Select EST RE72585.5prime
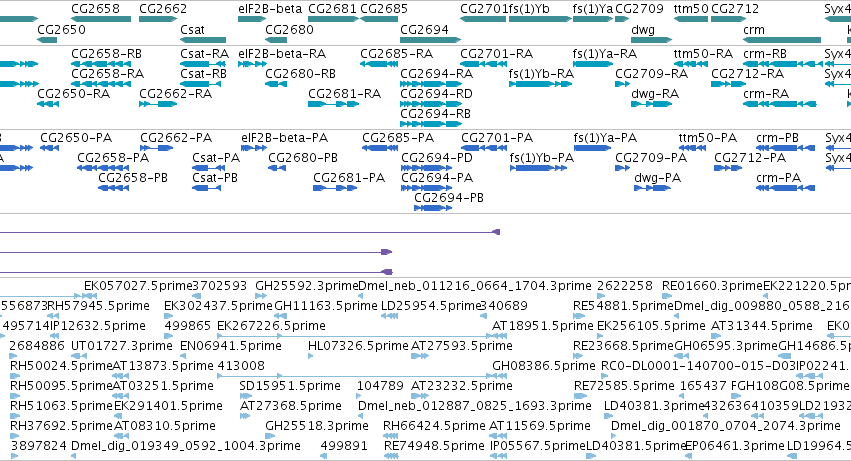Viewport: 851px width, 461px height. point(624,386)
